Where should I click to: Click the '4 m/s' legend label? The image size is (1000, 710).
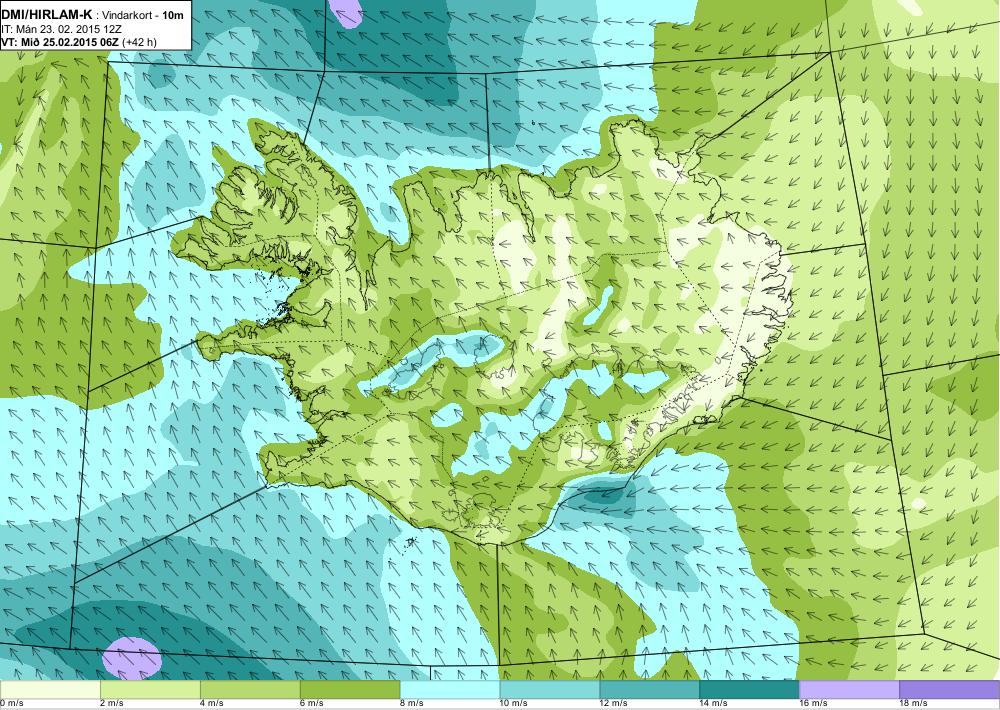click(212, 704)
